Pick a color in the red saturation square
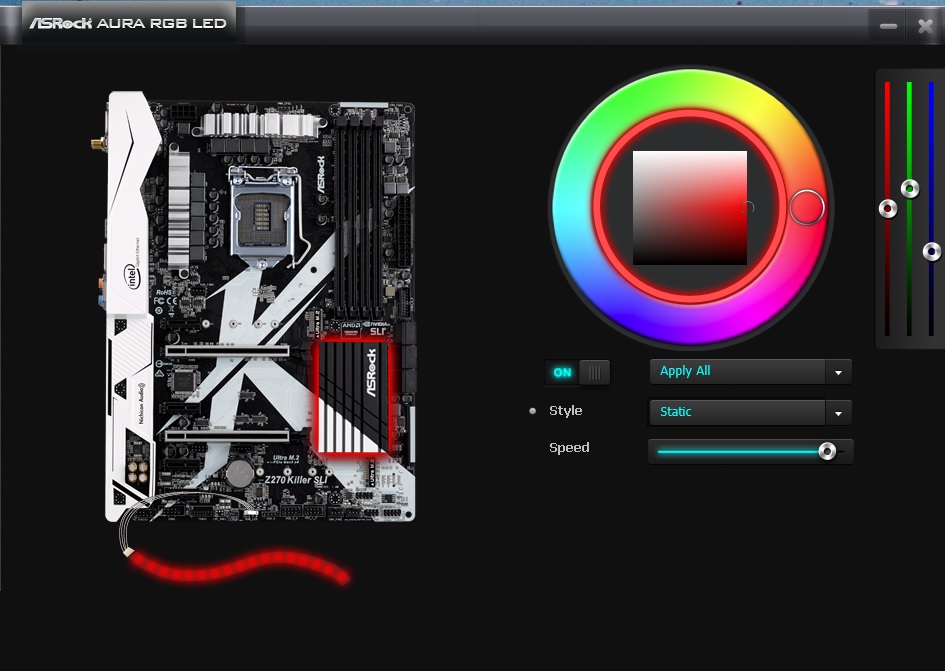The width and height of the screenshot is (945, 671). pos(690,208)
